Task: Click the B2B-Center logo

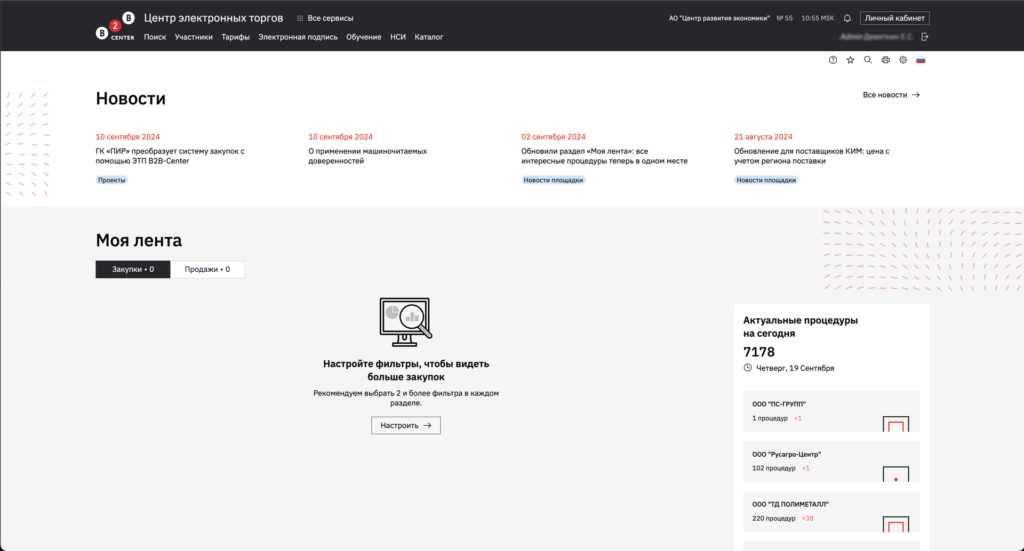Action: click(x=115, y=27)
